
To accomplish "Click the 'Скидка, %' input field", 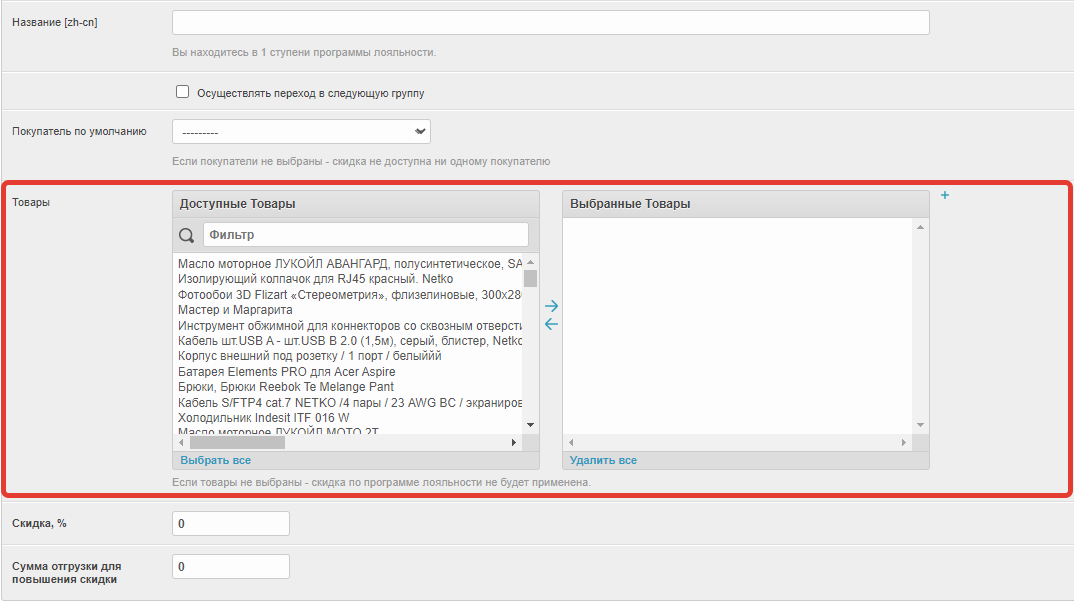I will (231, 523).
